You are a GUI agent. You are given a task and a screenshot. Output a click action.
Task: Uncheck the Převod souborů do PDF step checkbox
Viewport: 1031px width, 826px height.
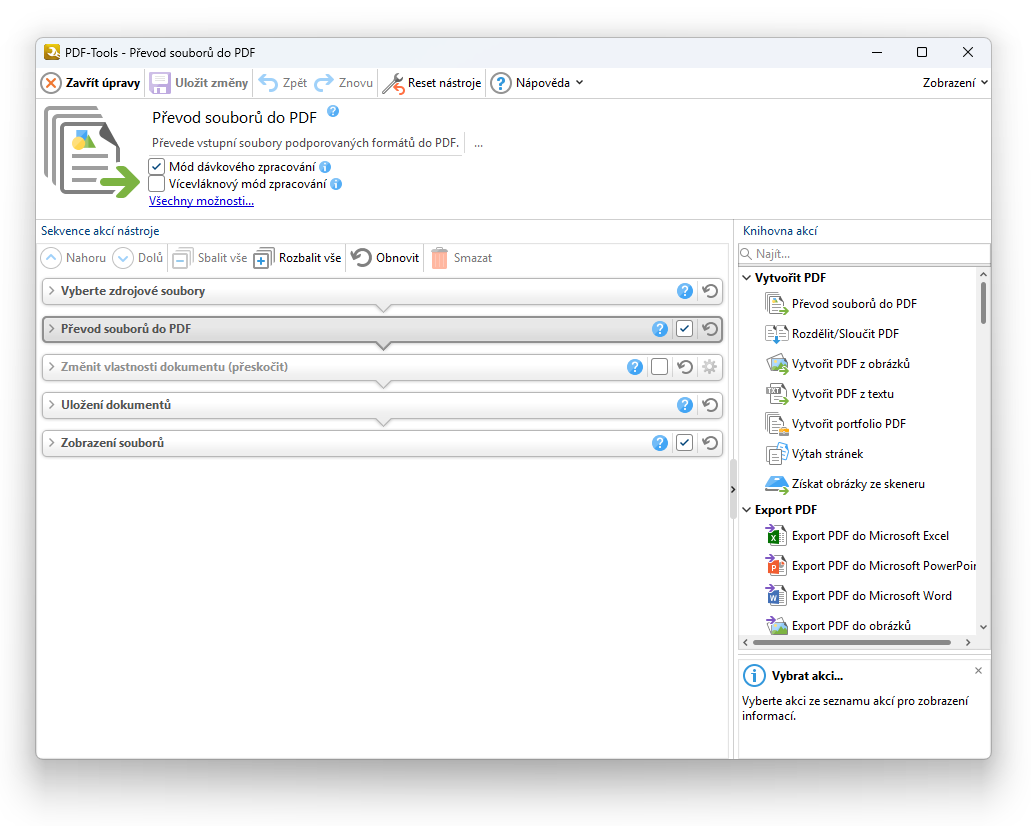(x=684, y=329)
